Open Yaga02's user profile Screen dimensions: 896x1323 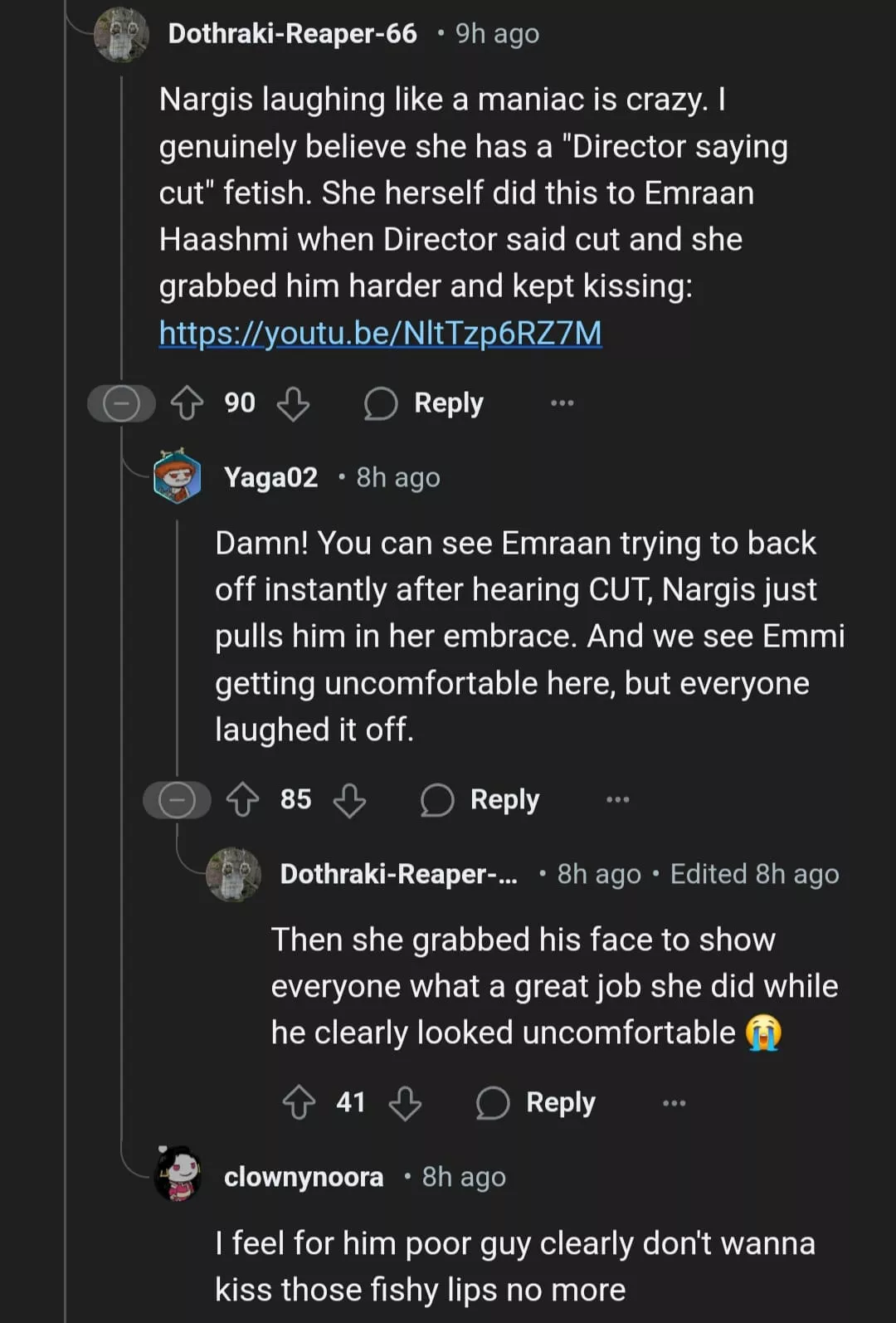tap(270, 477)
